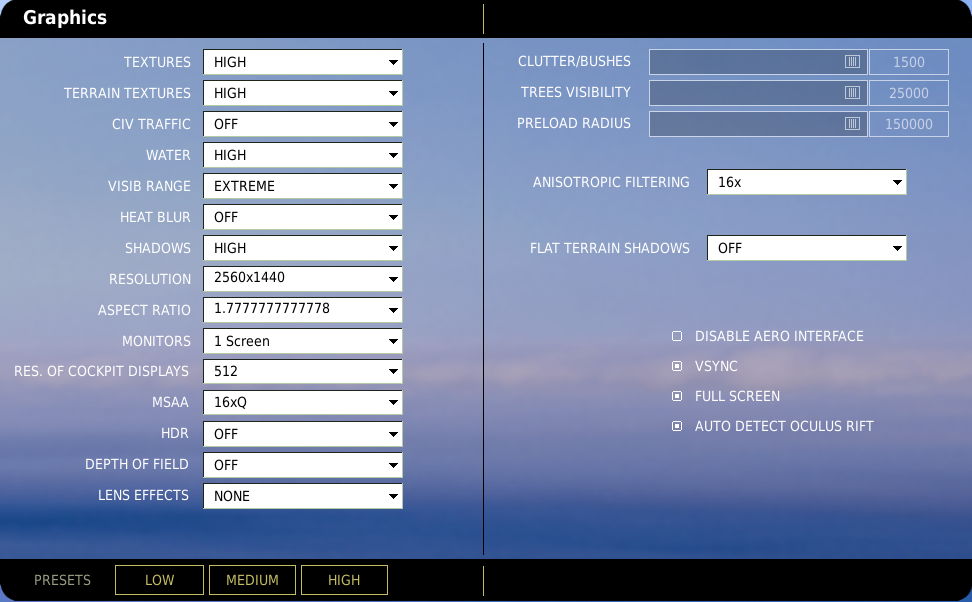Turn off Auto Detect Oculus Rift
This screenshot has height=602, width=972.
click(x=677, y=426)
